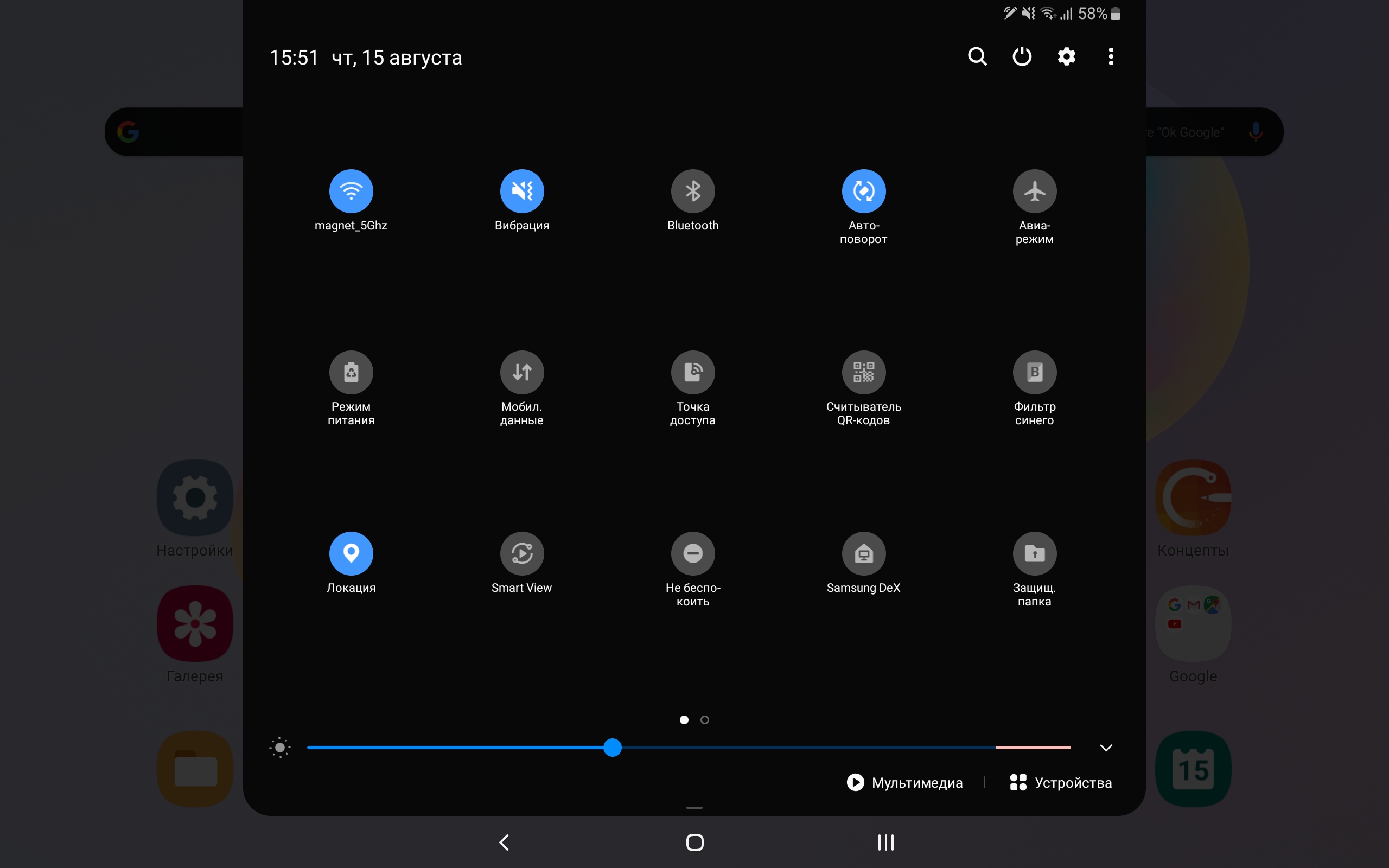Image resolution: width=1389 pixels, height=868 pixels.
Task: Collapse the panel using bottom handle bar
Action: (x=694, y=808)
